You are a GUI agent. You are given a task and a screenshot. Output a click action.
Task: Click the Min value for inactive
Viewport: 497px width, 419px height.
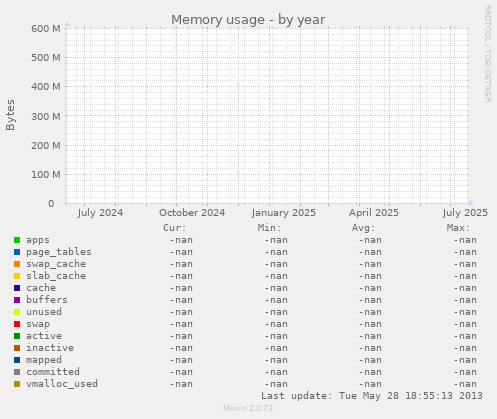click(x=276, y=348)
